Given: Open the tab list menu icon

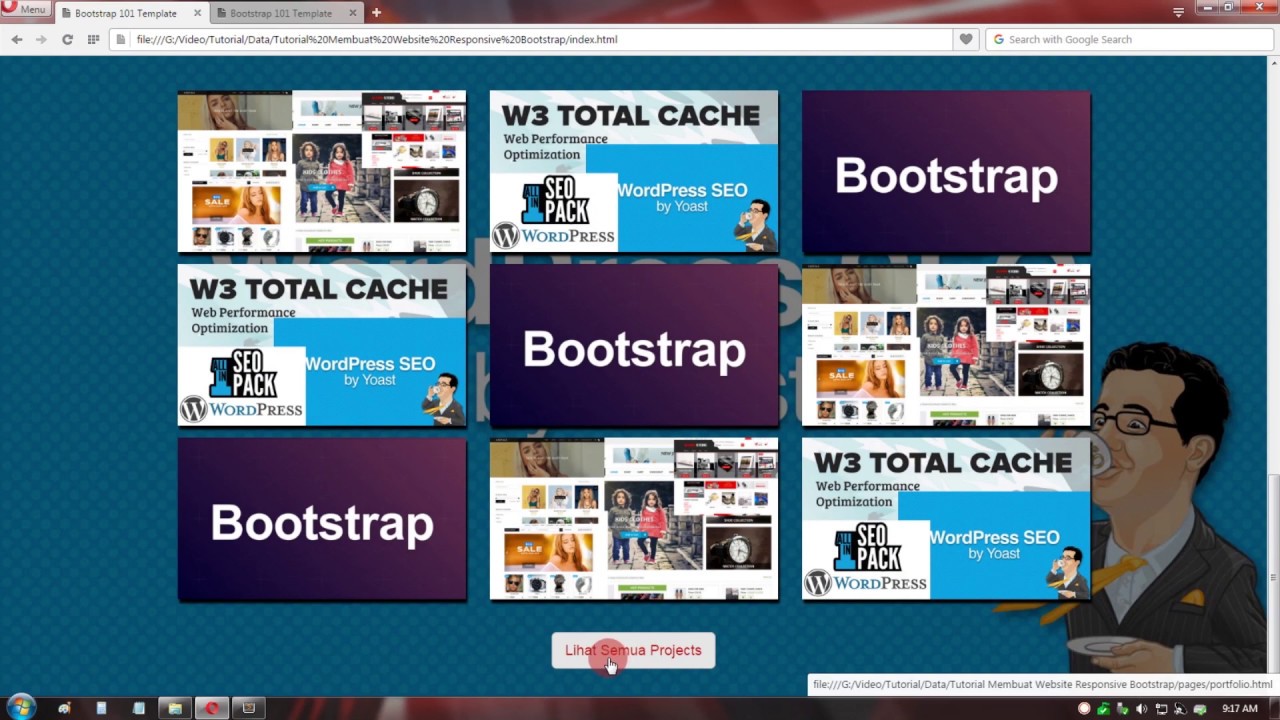Looking at the screenshot, I should click(x=1178, y=12).
